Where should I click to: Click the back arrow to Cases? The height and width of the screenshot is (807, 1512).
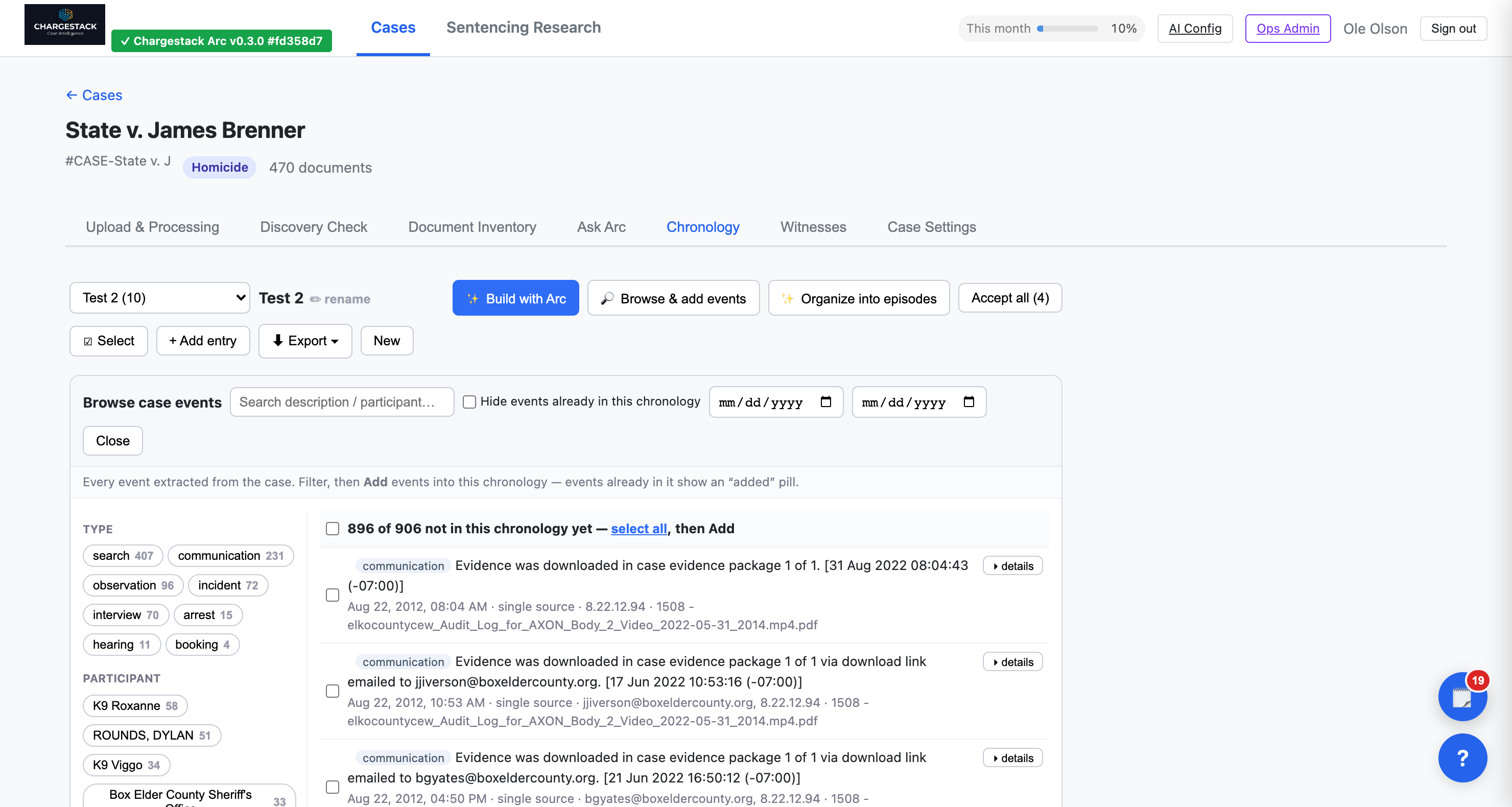click(94, 95)
